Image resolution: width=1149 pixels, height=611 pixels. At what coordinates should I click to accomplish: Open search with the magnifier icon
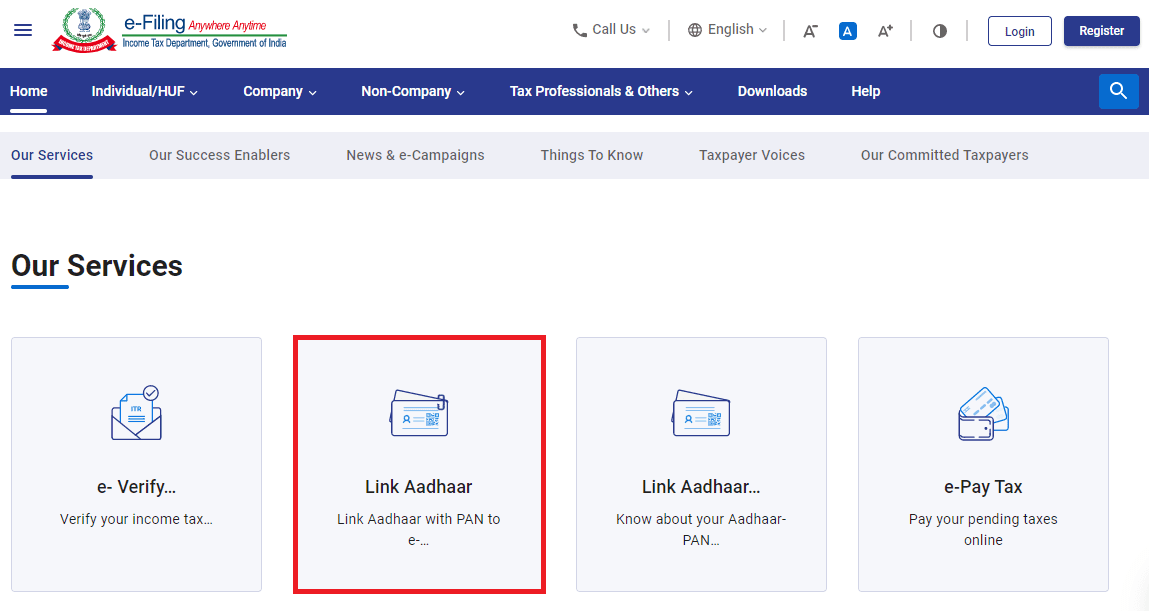pos(1118,91)
